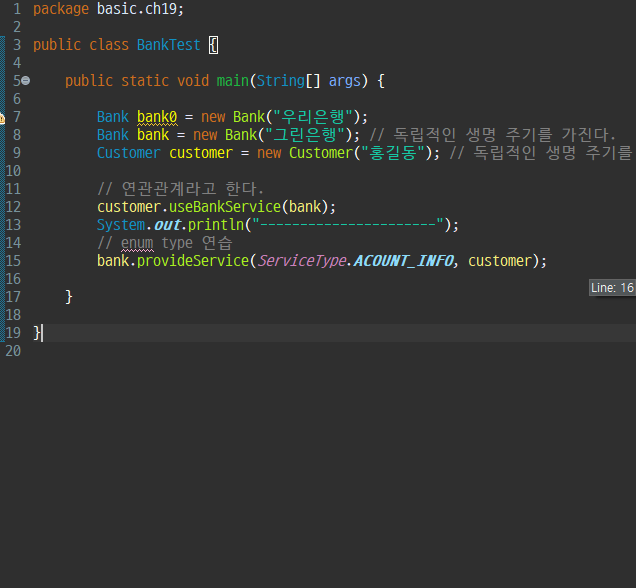Click the warning marker icon beside line 7
Image resolution: width=636 pixels, height=588 pixels.
[2, 118]
